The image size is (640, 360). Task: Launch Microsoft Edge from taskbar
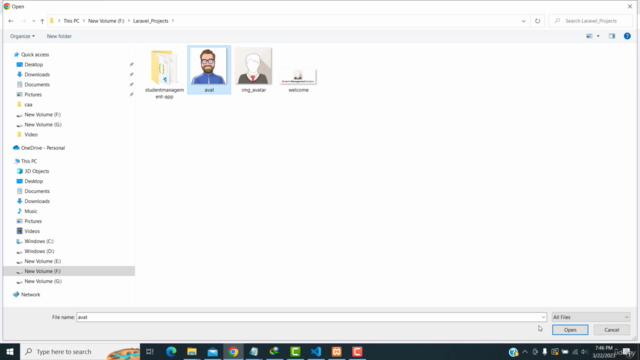tap(171, 351)
